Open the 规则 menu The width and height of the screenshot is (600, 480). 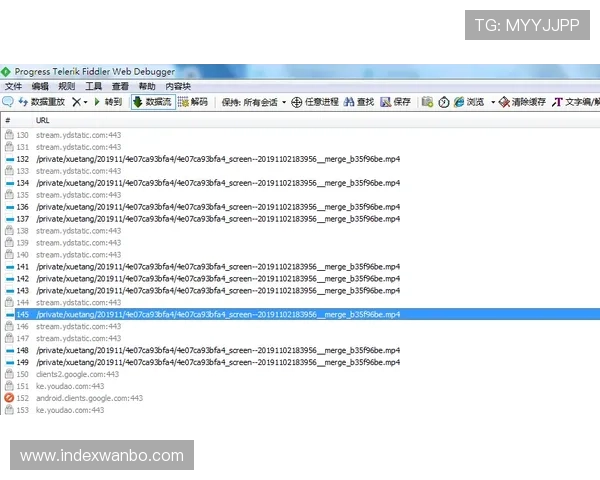coord(66,87)
